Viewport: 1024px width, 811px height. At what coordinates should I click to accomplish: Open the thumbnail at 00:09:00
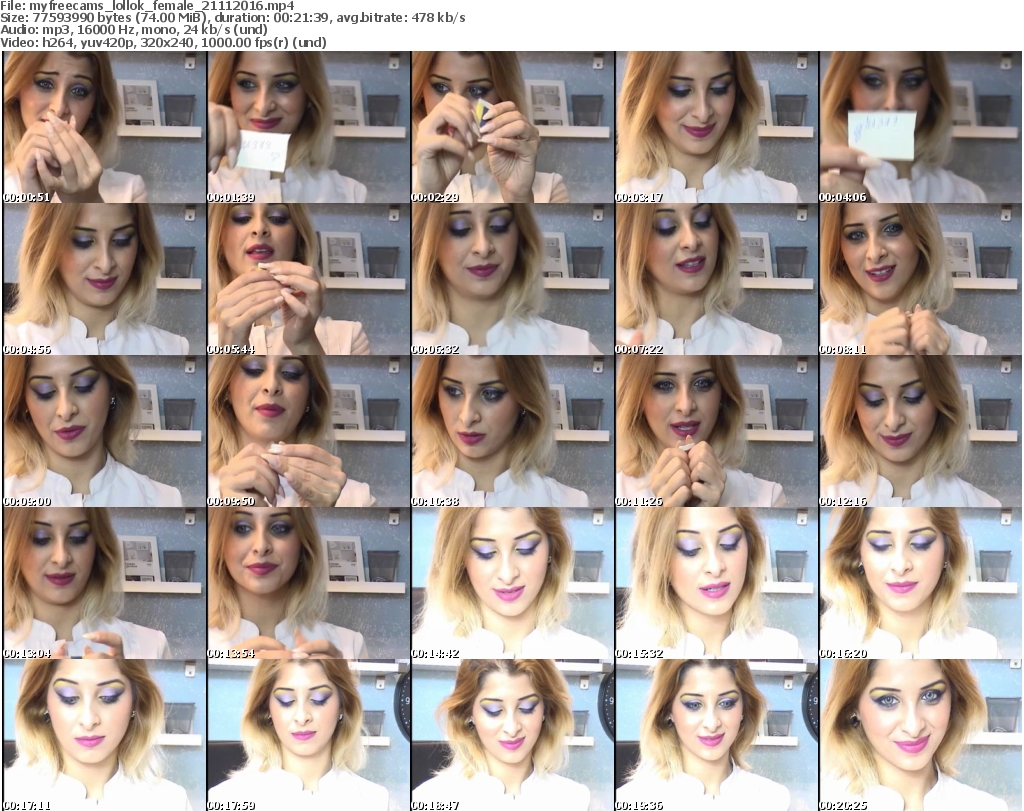click(x=104, y=431)
